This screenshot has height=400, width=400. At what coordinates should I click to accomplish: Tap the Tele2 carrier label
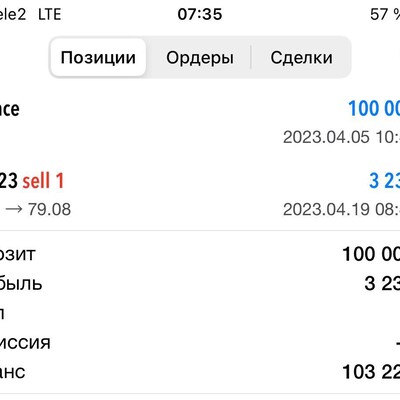[x=13, y=14]
